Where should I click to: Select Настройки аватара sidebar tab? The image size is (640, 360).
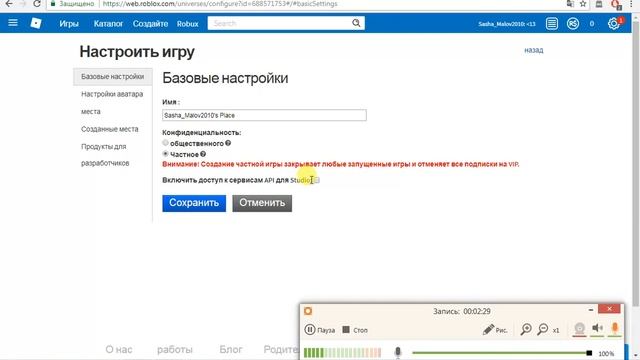click(112, 94)
